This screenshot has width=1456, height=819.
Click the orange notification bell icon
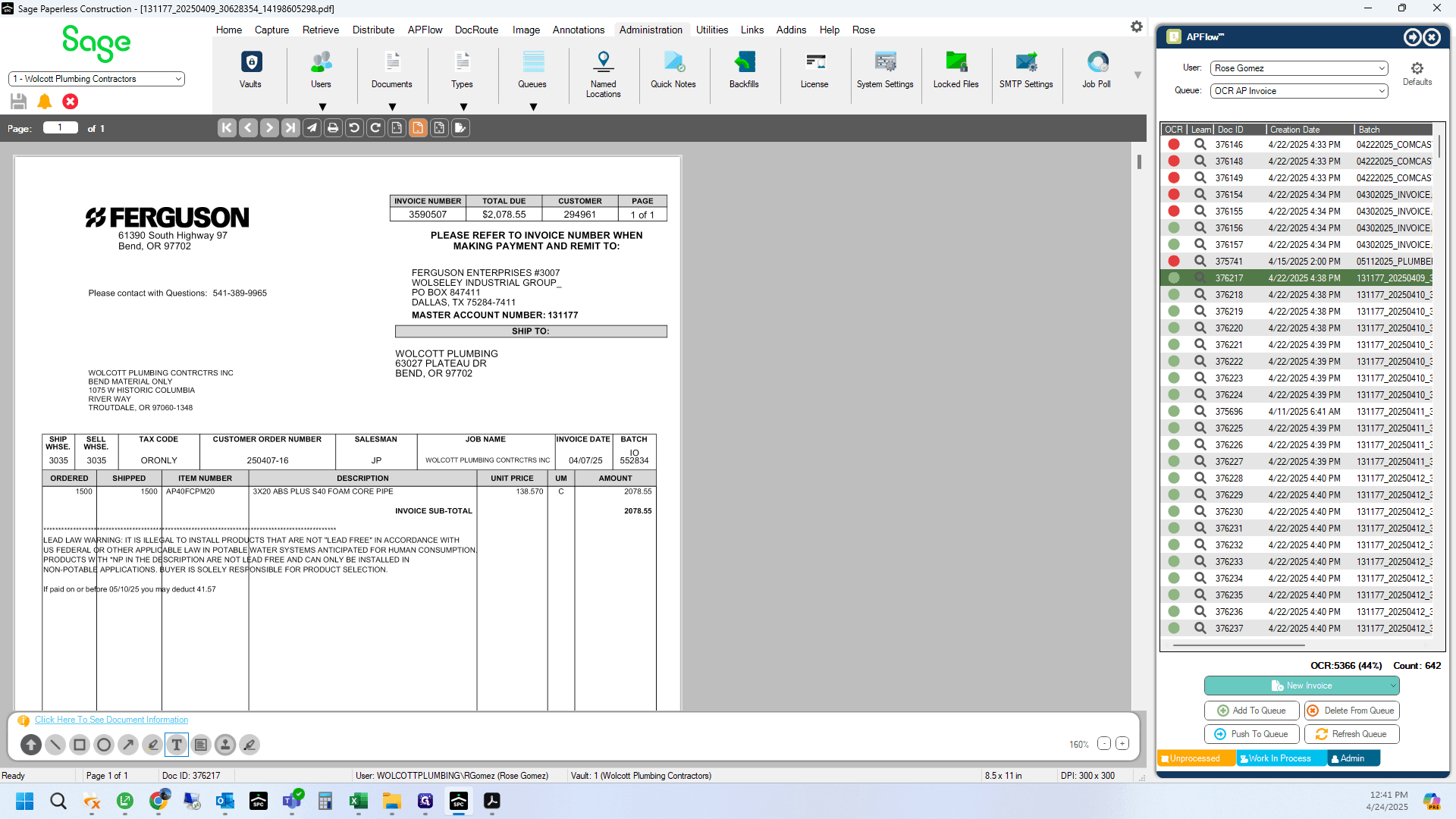[45, 102]
